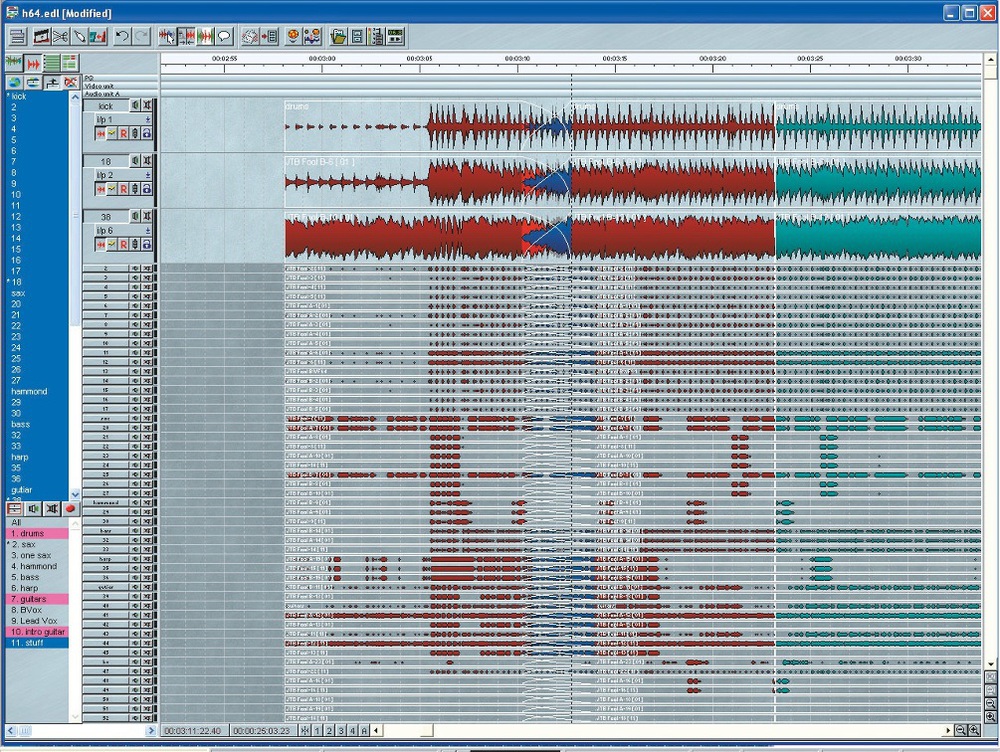Switch to green waveform view button
This screenshot has height=752, width=1000.
(14, 63)
